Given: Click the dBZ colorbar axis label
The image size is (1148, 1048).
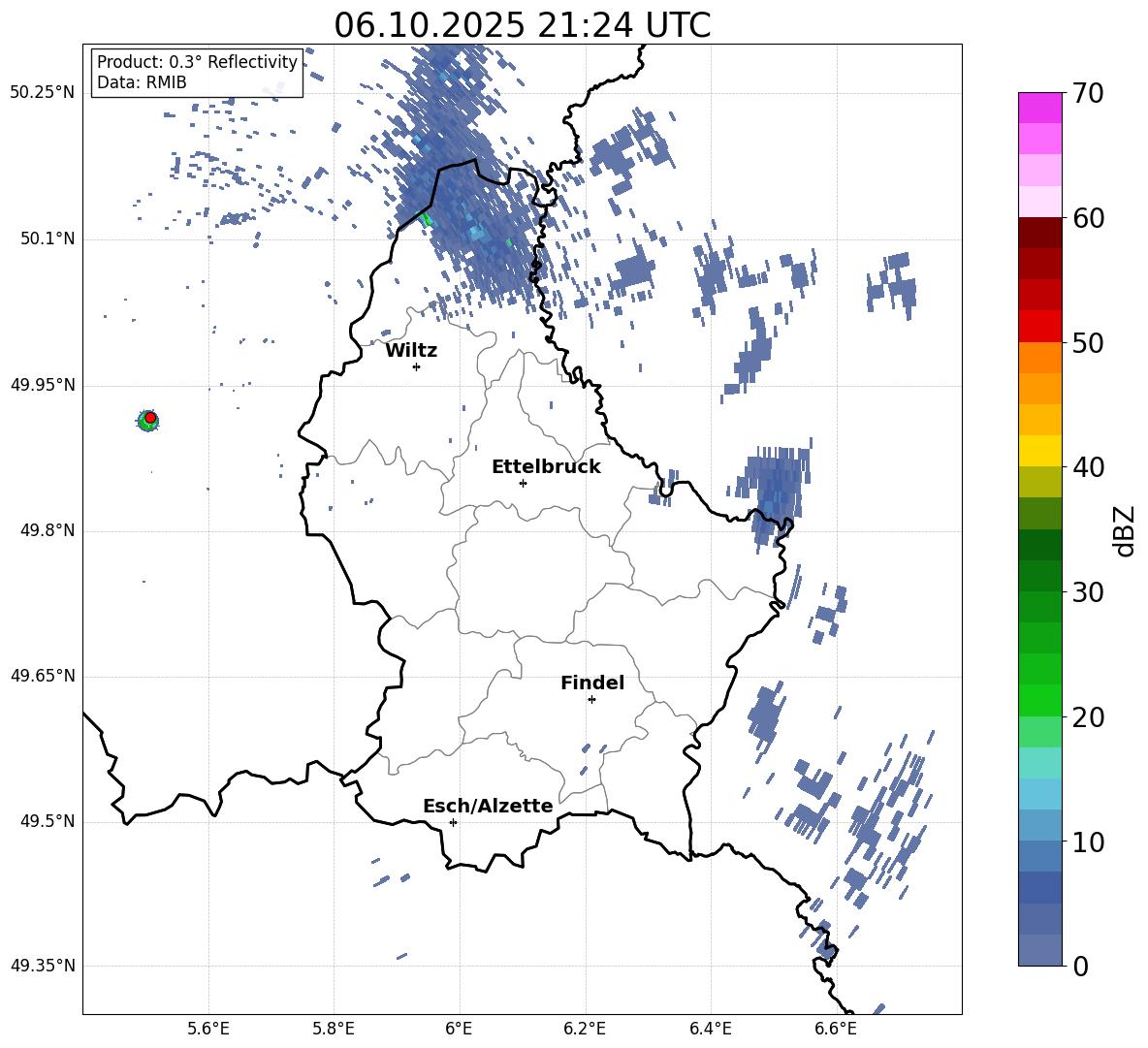Looking at the screenshot, I should [x=1125, y=530].
